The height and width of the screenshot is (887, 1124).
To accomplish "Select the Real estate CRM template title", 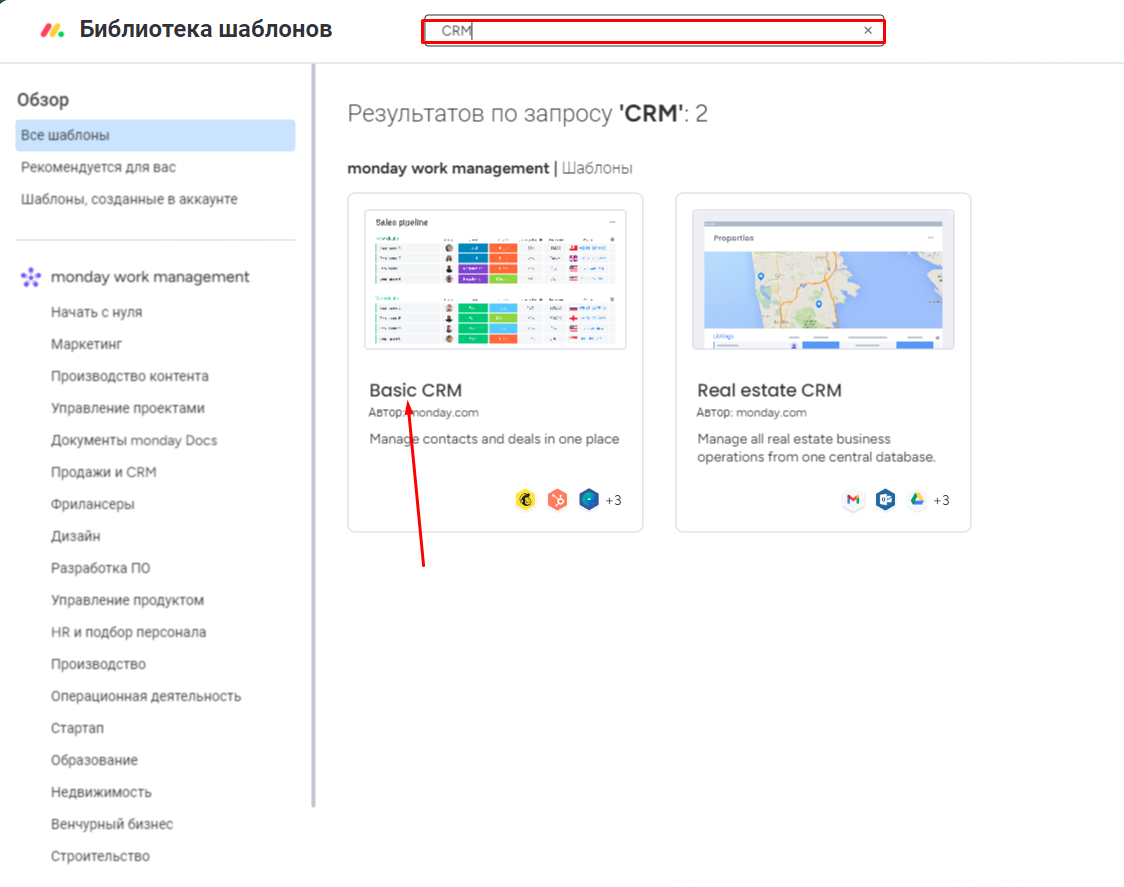I will coord(769,390).
